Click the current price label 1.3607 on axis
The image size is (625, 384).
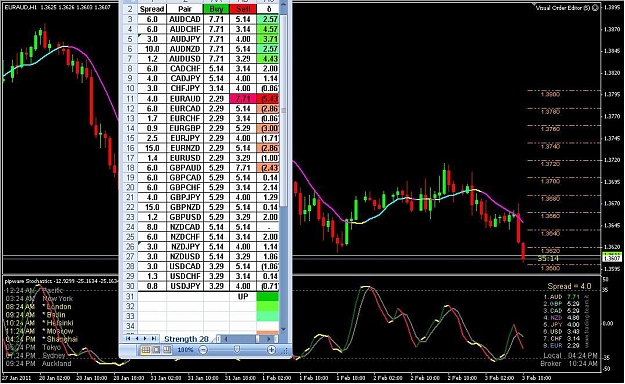(612, 258)
